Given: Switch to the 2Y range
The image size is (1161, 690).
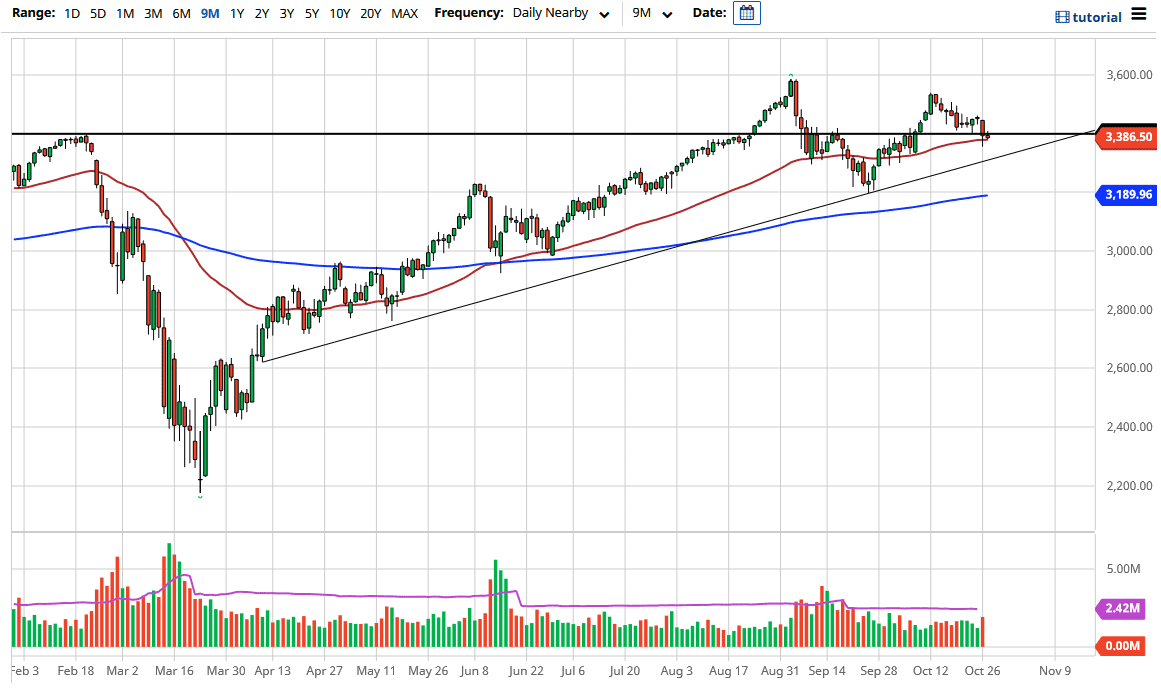Looking at the screenshot, I should point(260,14).
